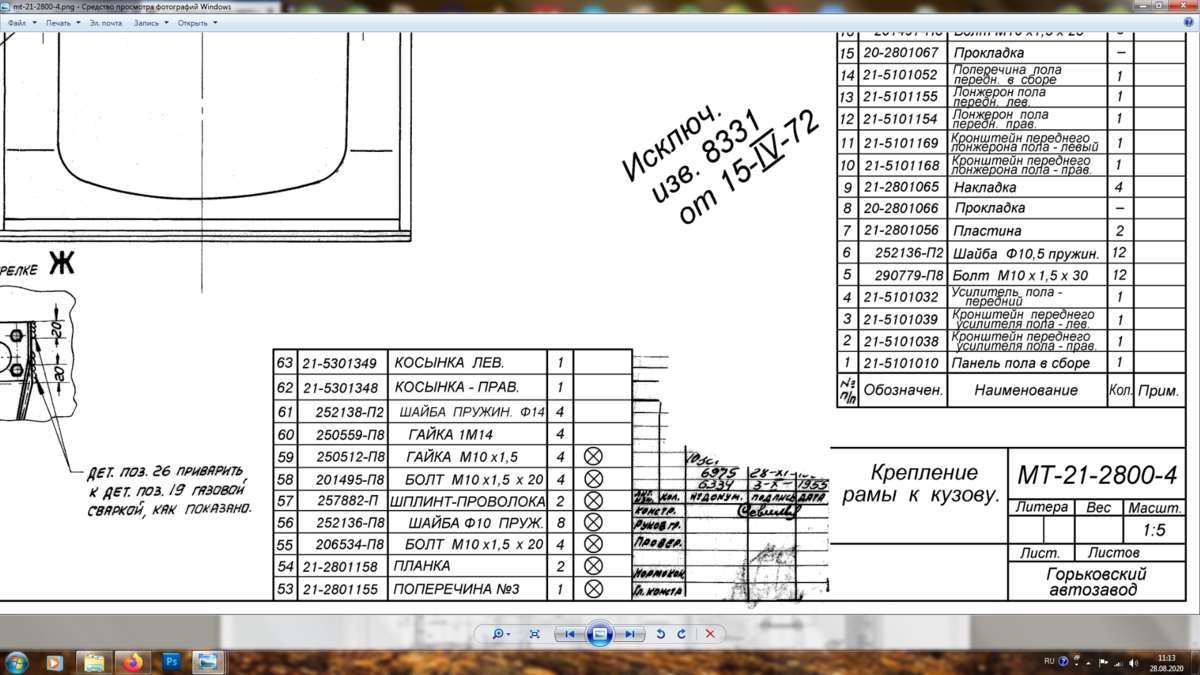1200x675 pixels.
Task: Click the RU language indicator
Action: (1049, 661)
